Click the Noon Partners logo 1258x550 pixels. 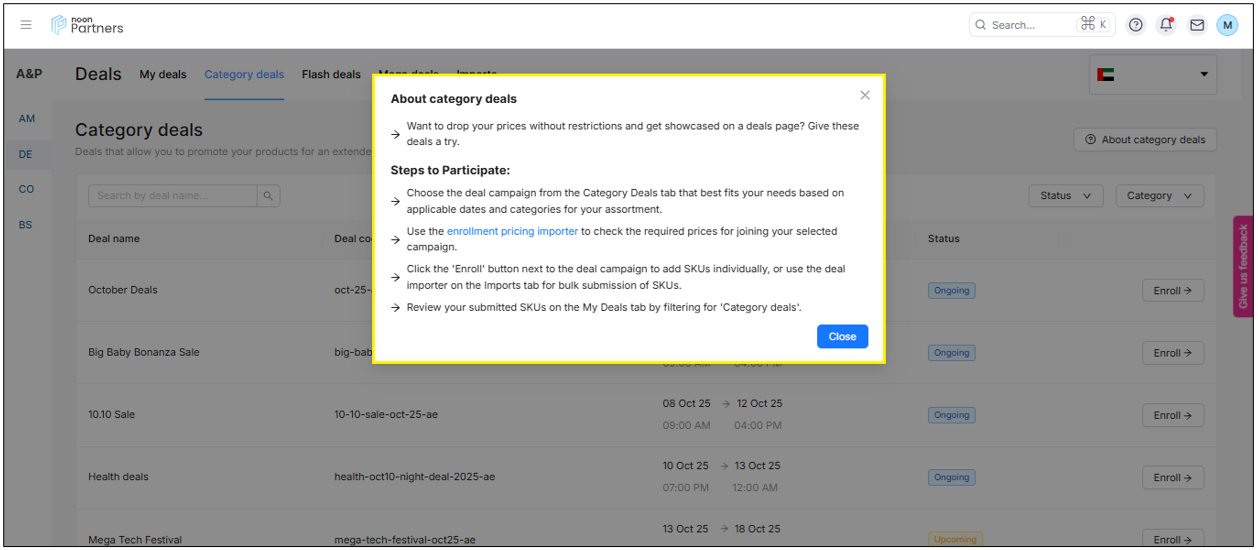[x=87, y=25]
